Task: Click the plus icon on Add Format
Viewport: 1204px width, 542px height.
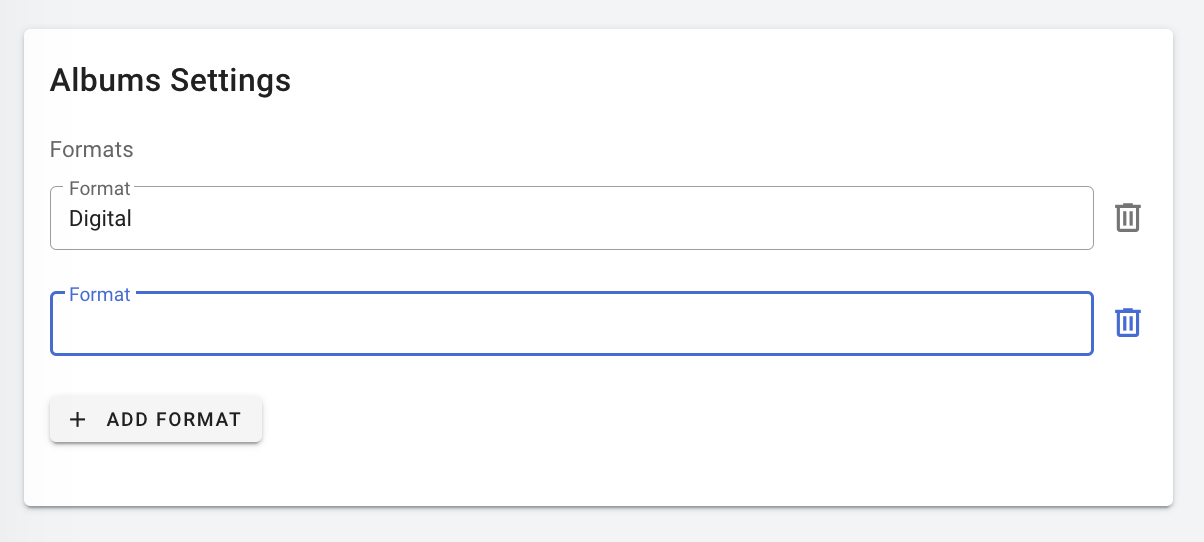Action: (x=78, y=419)
